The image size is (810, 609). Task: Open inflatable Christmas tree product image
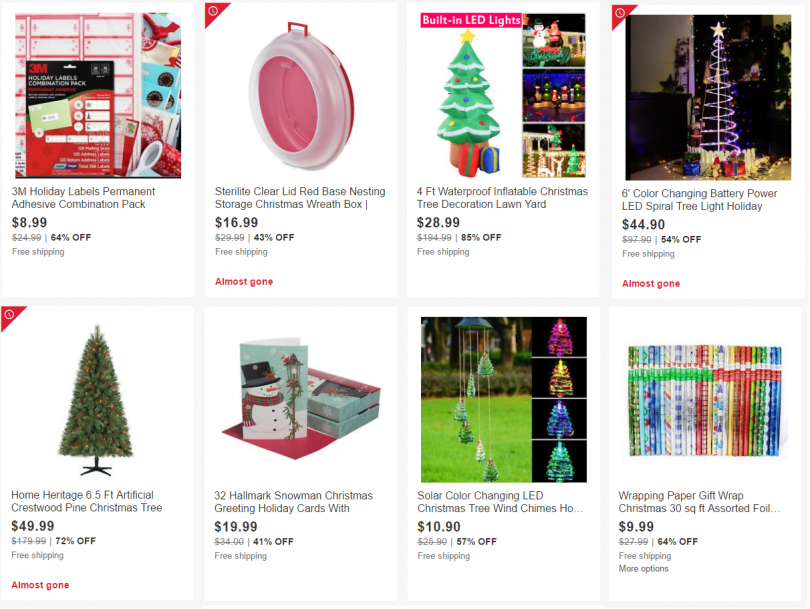(x=503, y=96)
